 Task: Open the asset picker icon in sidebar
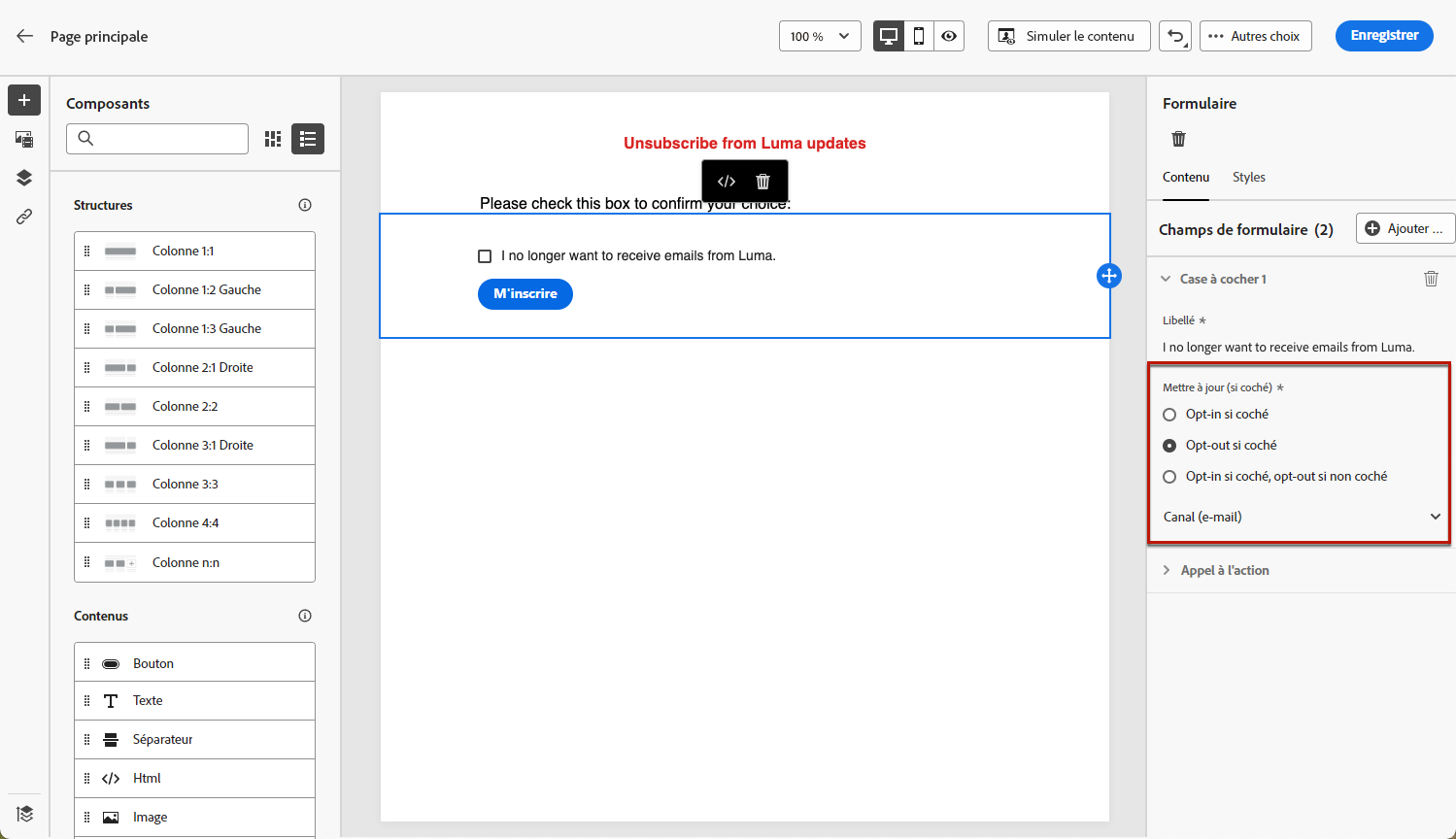[x=24, y=139]
